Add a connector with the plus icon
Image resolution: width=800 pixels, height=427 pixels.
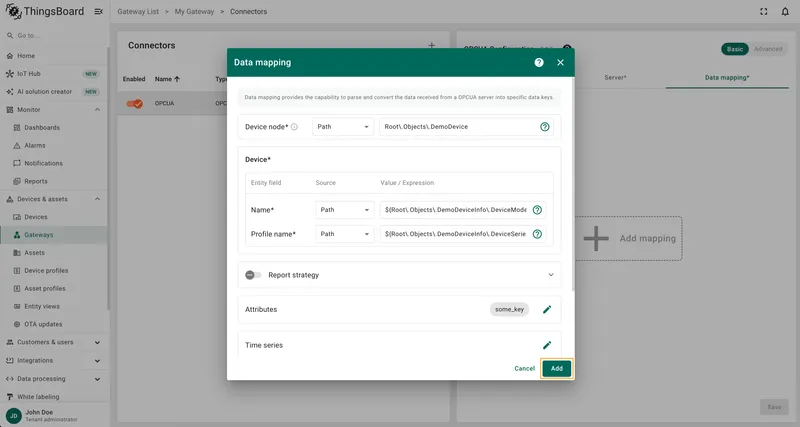432,45
